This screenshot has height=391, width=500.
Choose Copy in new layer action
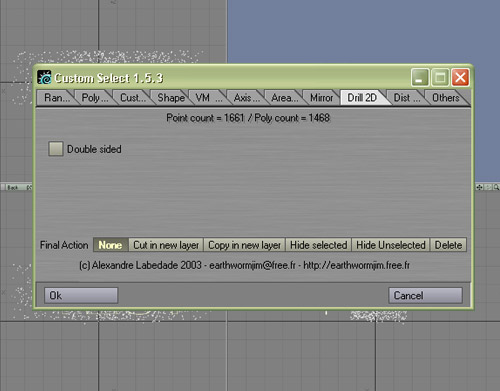[x=244, y=245]
